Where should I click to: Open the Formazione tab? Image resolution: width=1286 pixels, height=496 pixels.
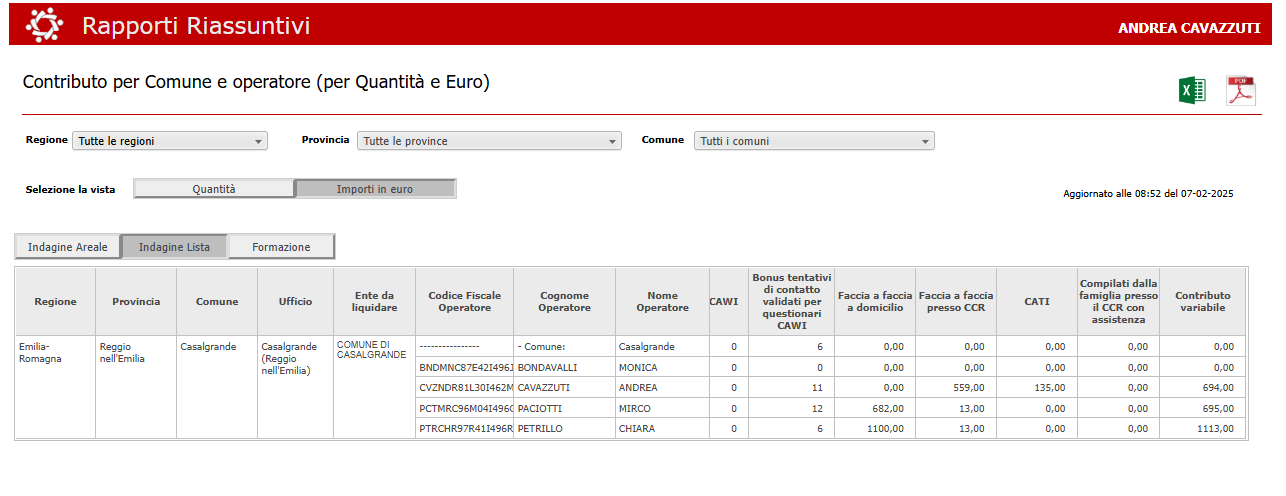point(281,247)
